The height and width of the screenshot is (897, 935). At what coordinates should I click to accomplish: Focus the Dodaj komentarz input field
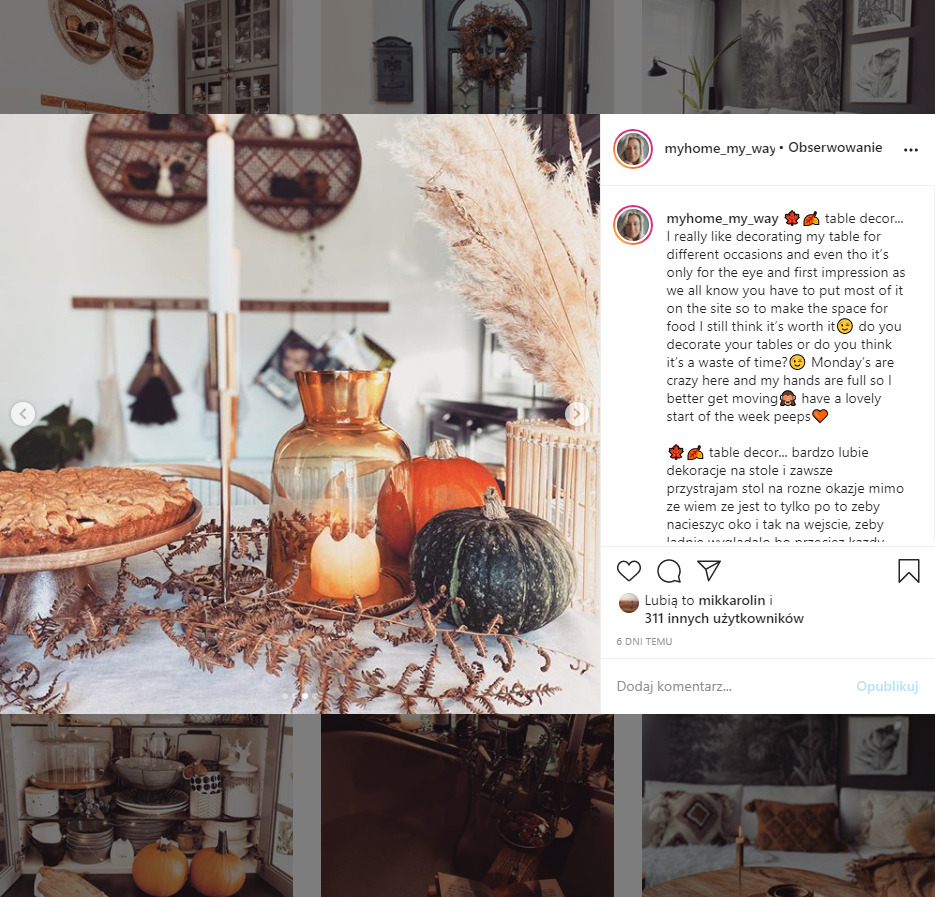731,686
